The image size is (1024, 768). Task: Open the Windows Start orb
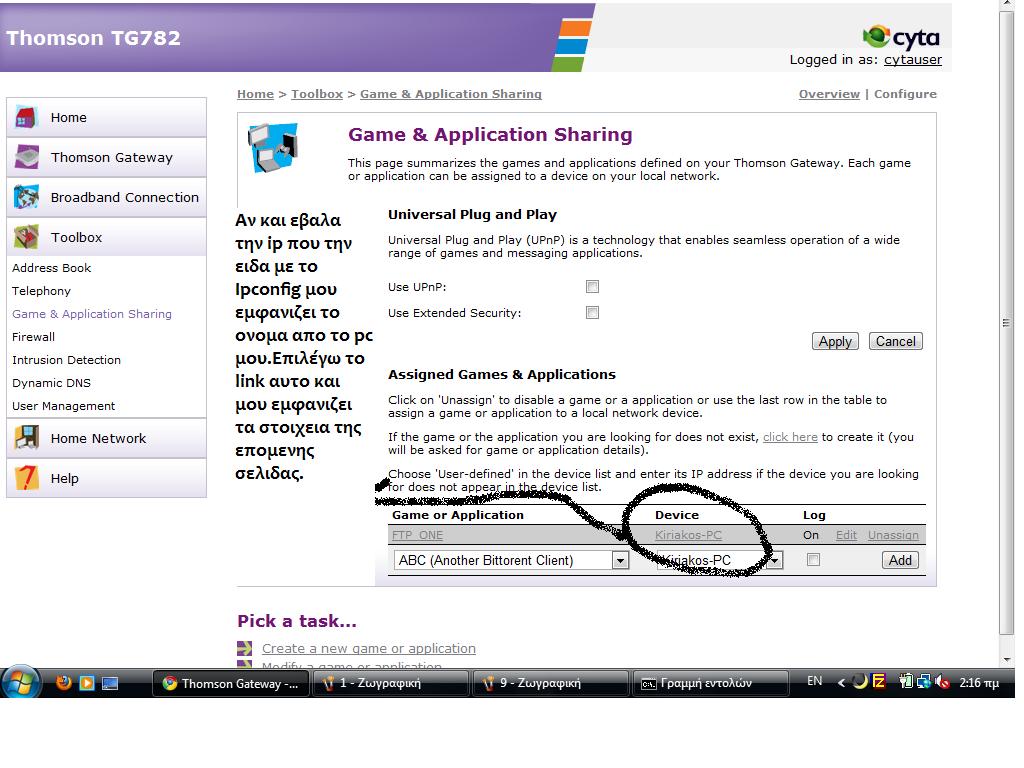[x=21, y=682]
